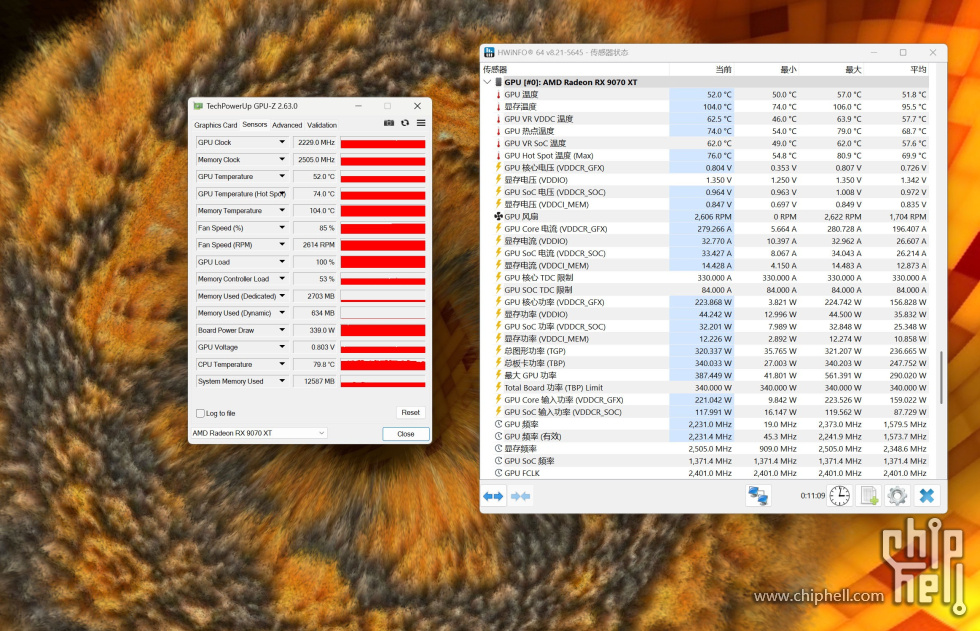Take a GPU-Z screenshot with camera icon
The image size is (980, 631).
(x=389, y=123)
